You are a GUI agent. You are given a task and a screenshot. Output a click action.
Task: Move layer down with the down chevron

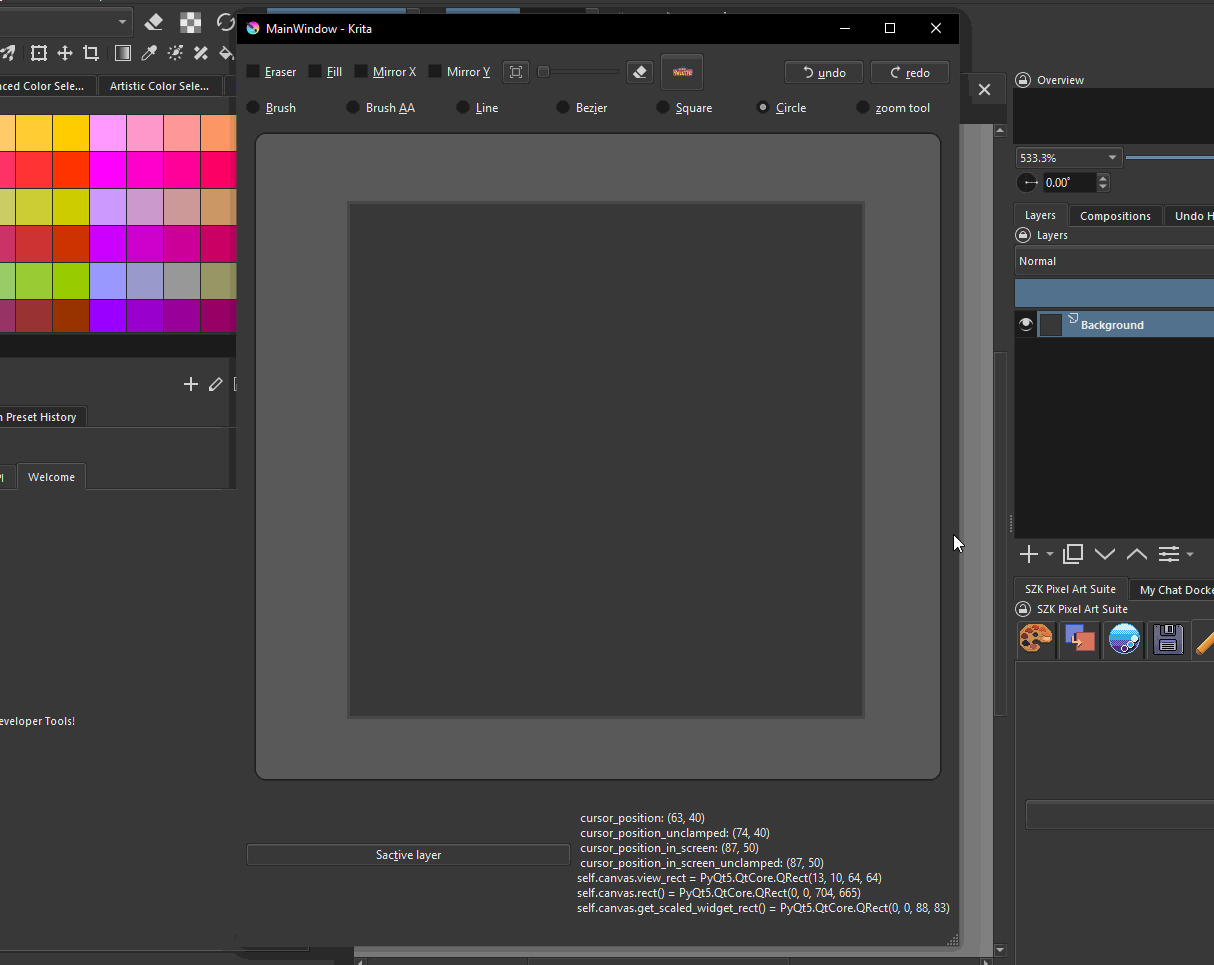tap(1105, 554)
